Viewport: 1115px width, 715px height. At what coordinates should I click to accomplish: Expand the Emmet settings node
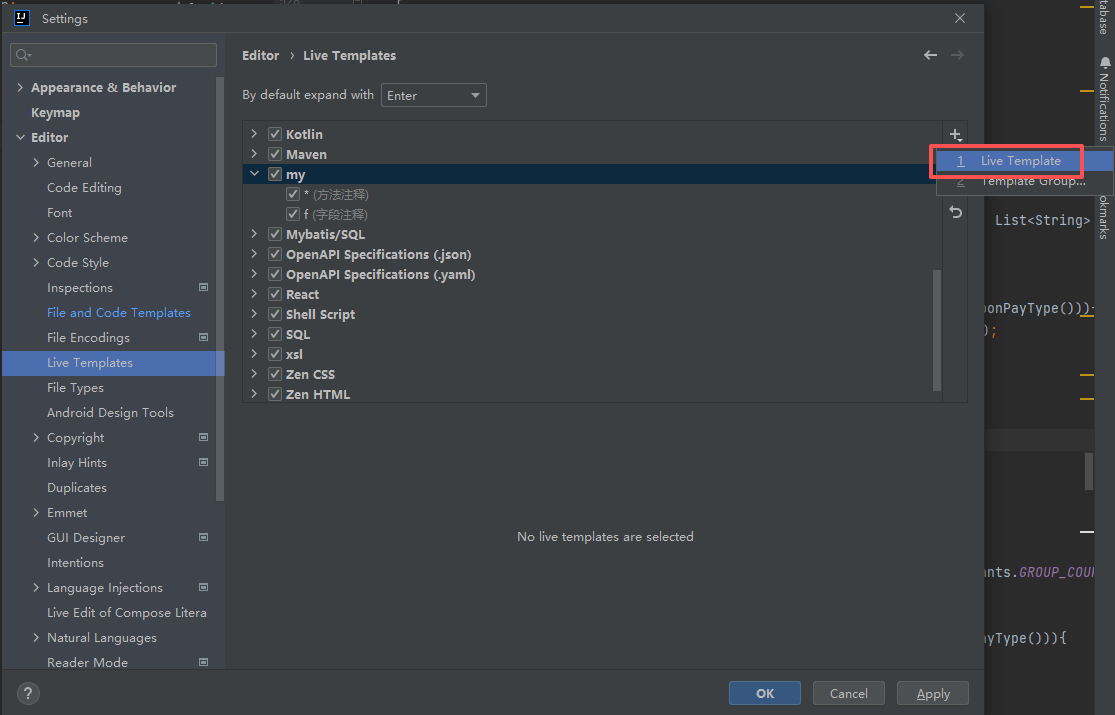click(x=36, y=512)
